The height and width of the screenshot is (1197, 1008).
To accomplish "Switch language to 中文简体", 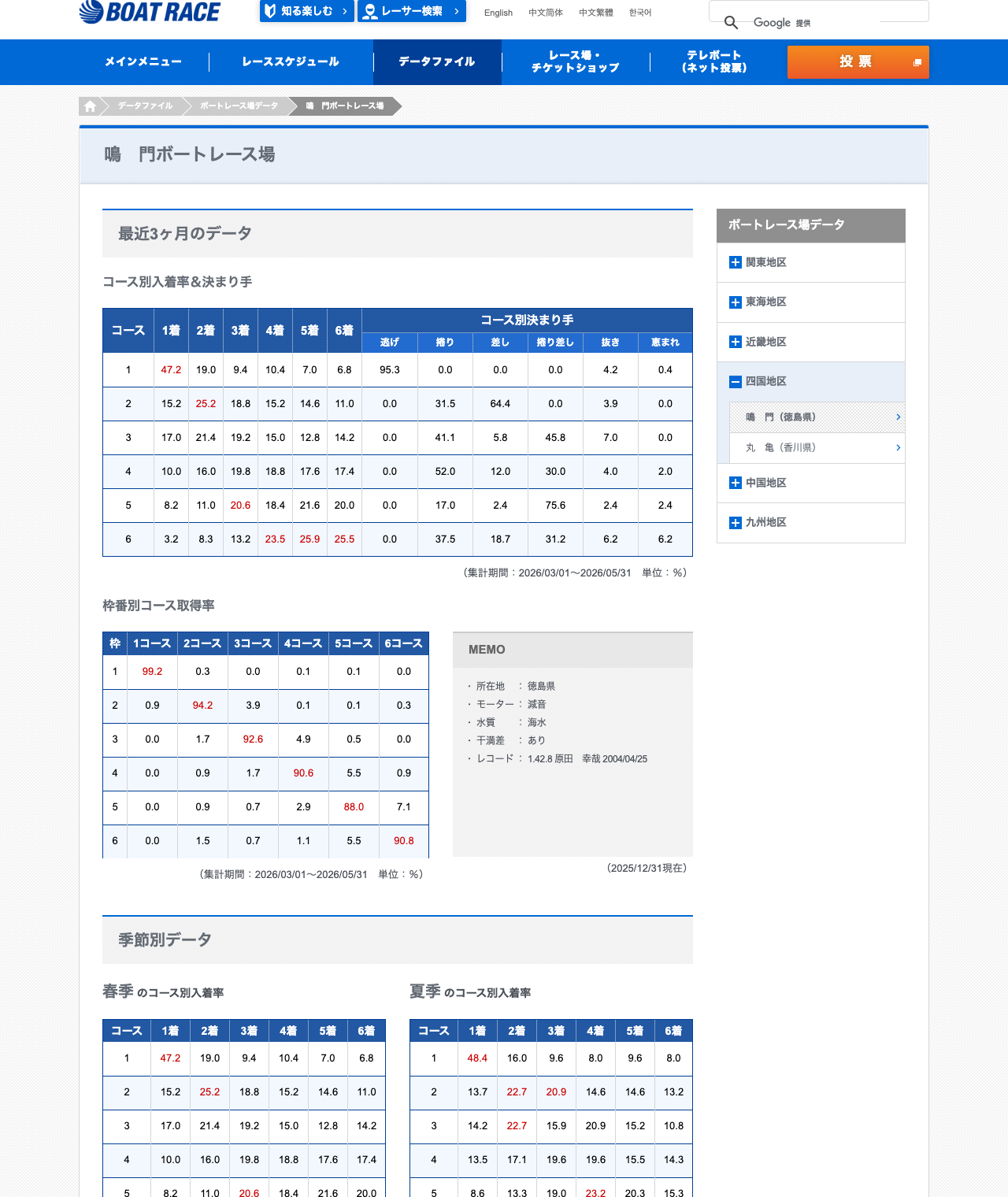I will click(x=546, y=13).
